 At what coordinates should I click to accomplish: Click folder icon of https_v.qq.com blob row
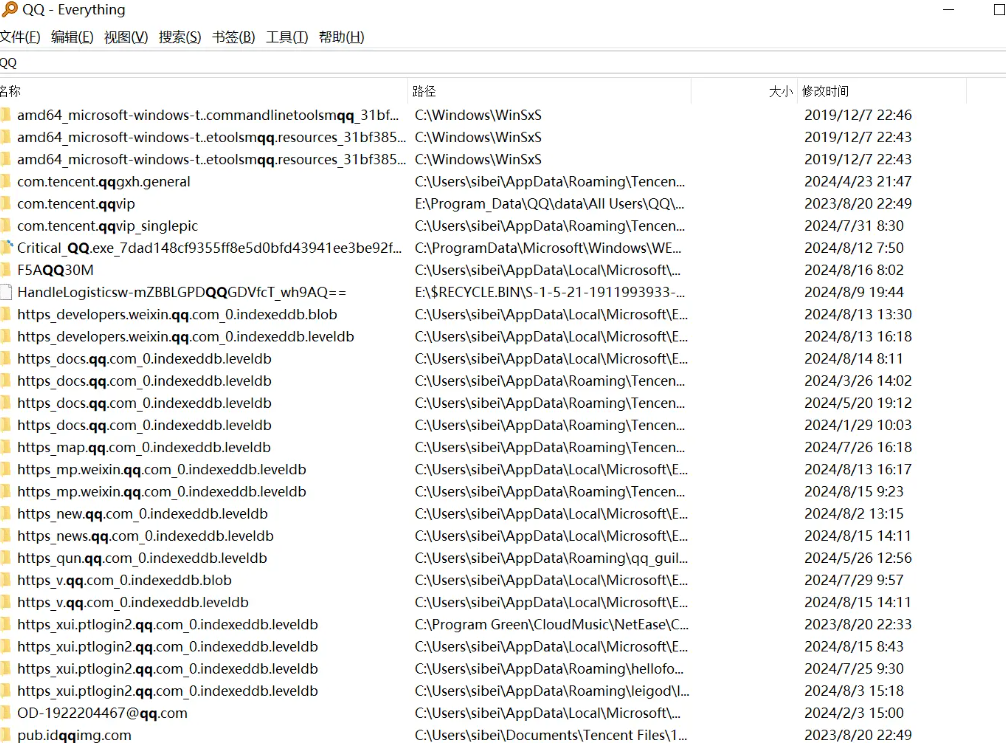pyautogui.click(x=6, y=580)
